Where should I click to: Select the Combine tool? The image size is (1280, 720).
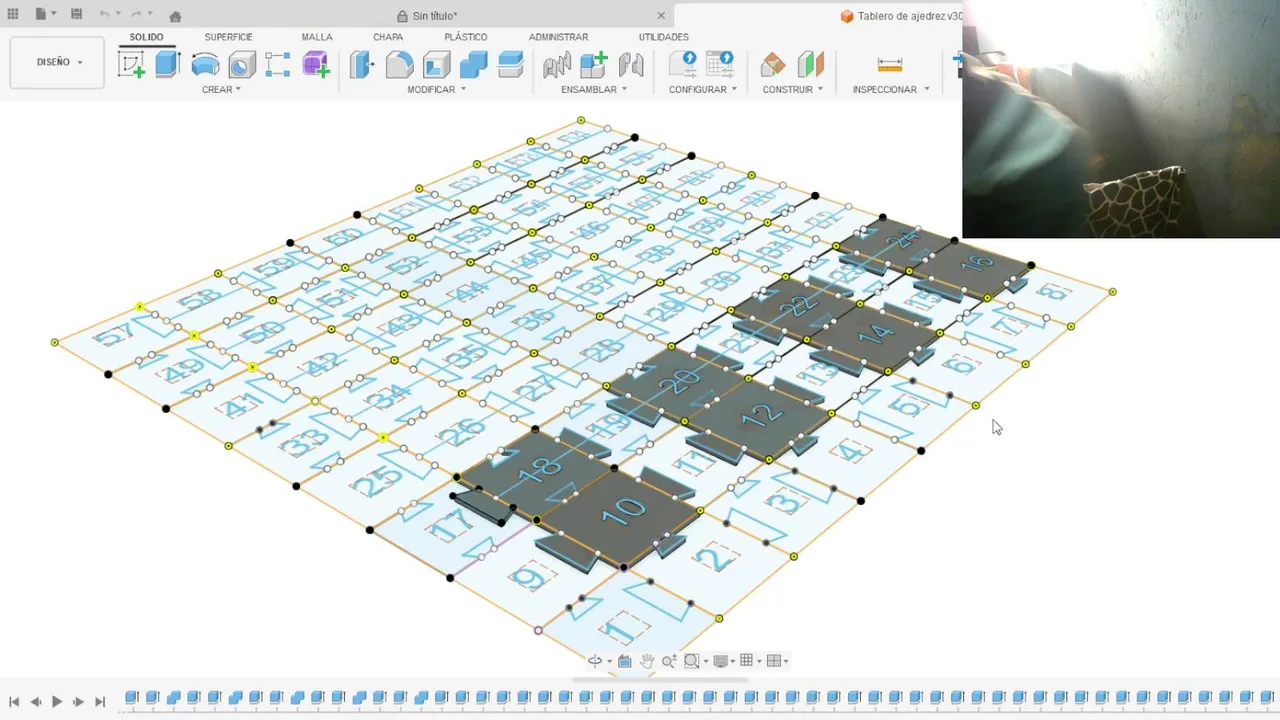473,65
